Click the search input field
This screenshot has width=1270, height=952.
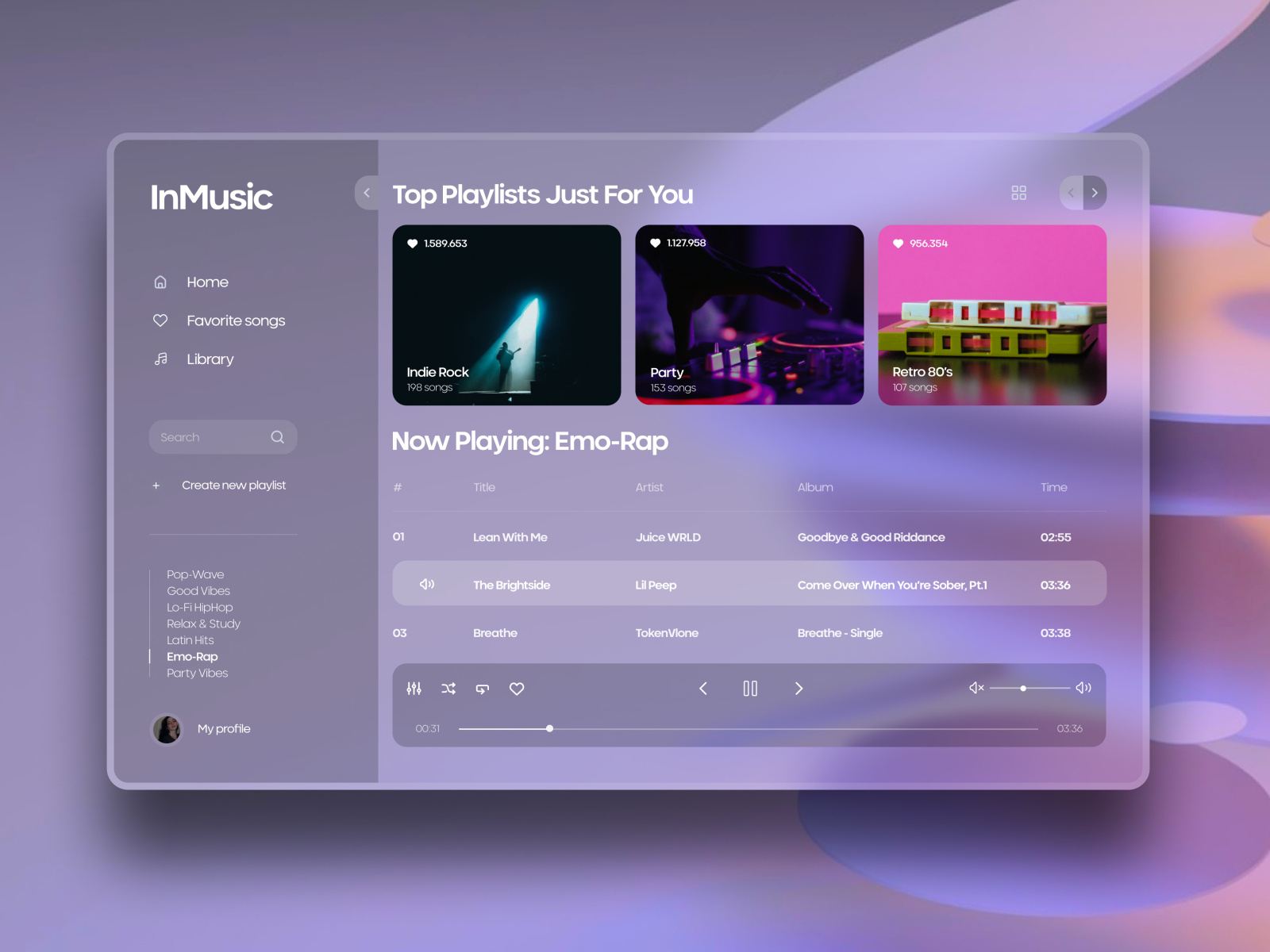218,436
